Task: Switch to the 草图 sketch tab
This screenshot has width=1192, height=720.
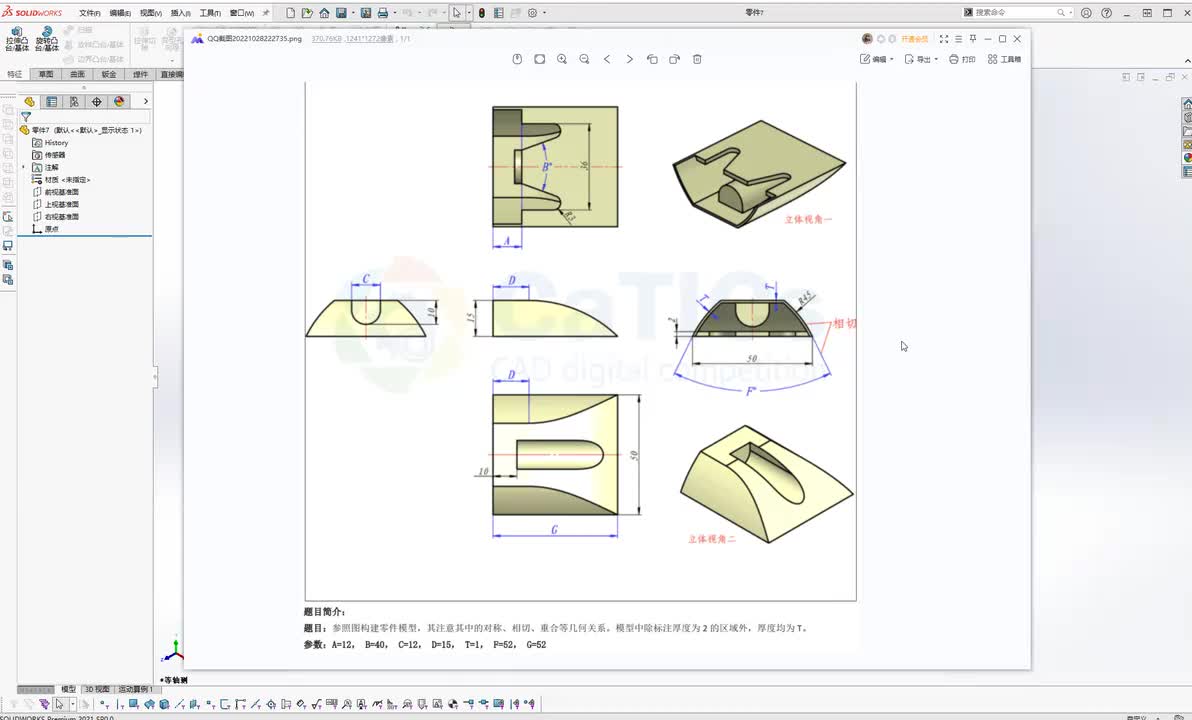Action: pyautogui.click(x=46, y=75)
